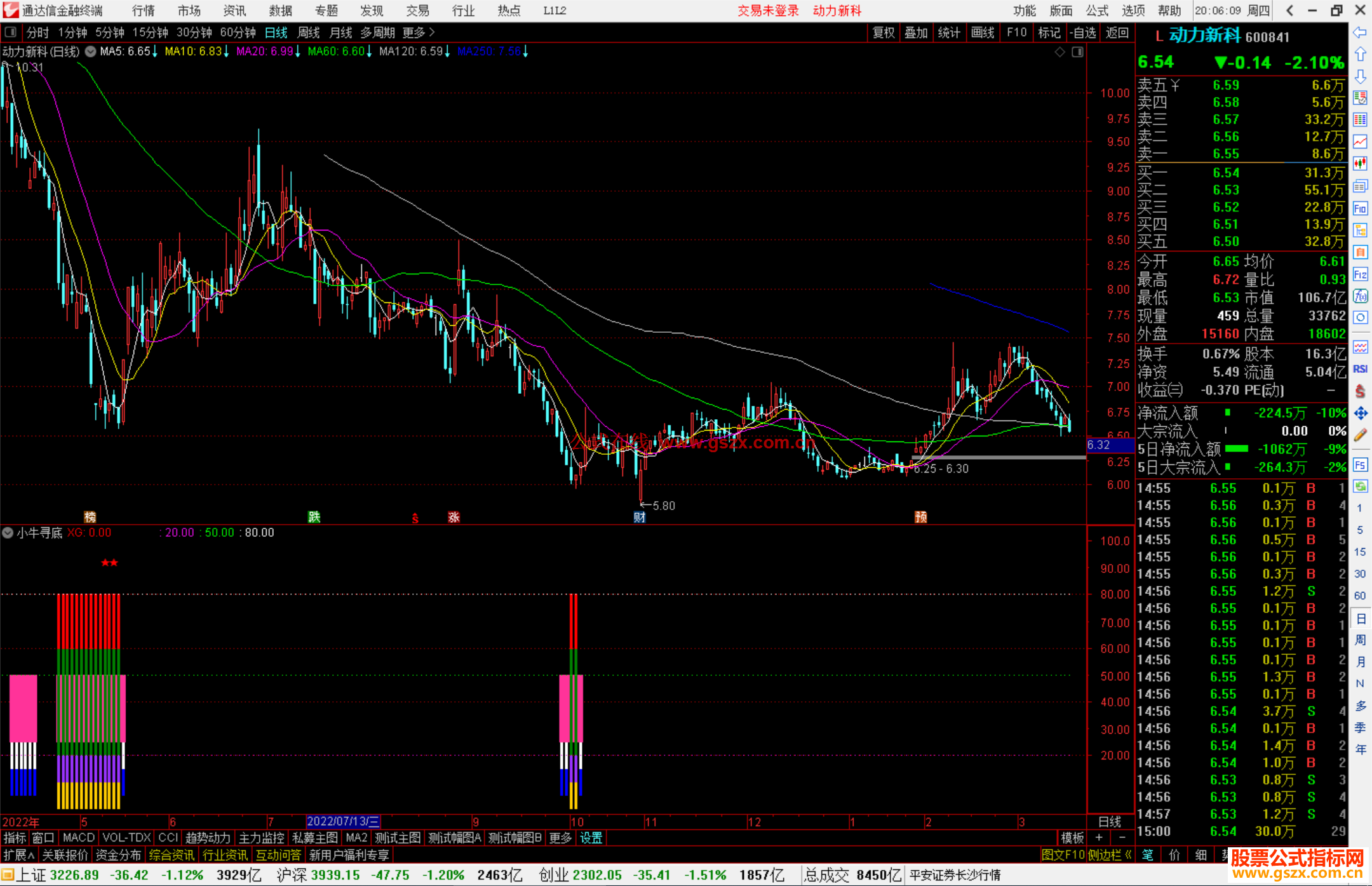Select the pencil drawing tool icon
Image resolution: width=1372 pixels, height=886 pixels.
pos(1360,435)
